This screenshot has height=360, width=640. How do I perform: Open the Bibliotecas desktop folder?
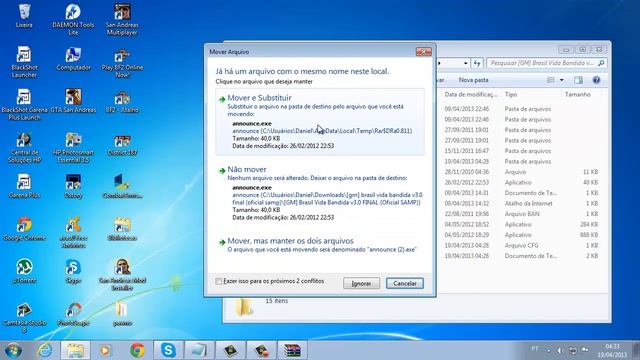pos(122,229)
